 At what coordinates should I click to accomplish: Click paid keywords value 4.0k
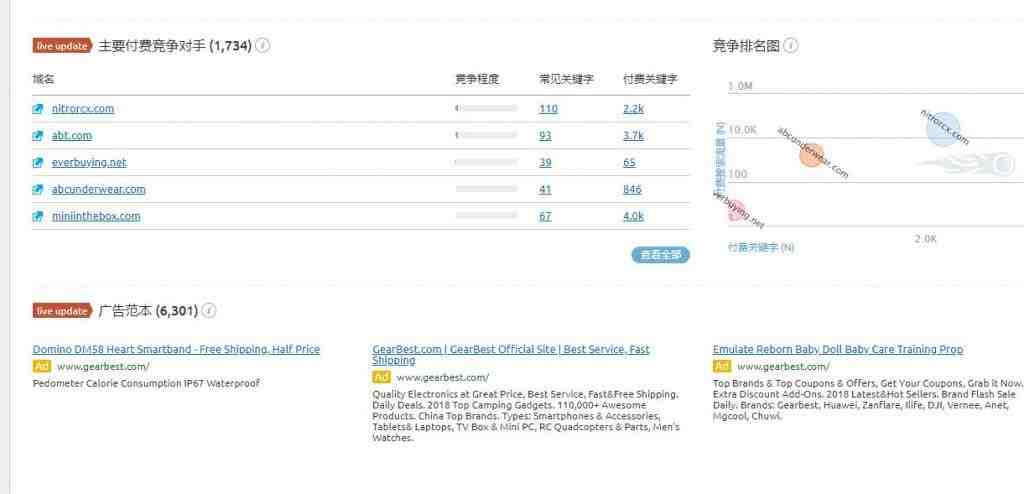633,216
